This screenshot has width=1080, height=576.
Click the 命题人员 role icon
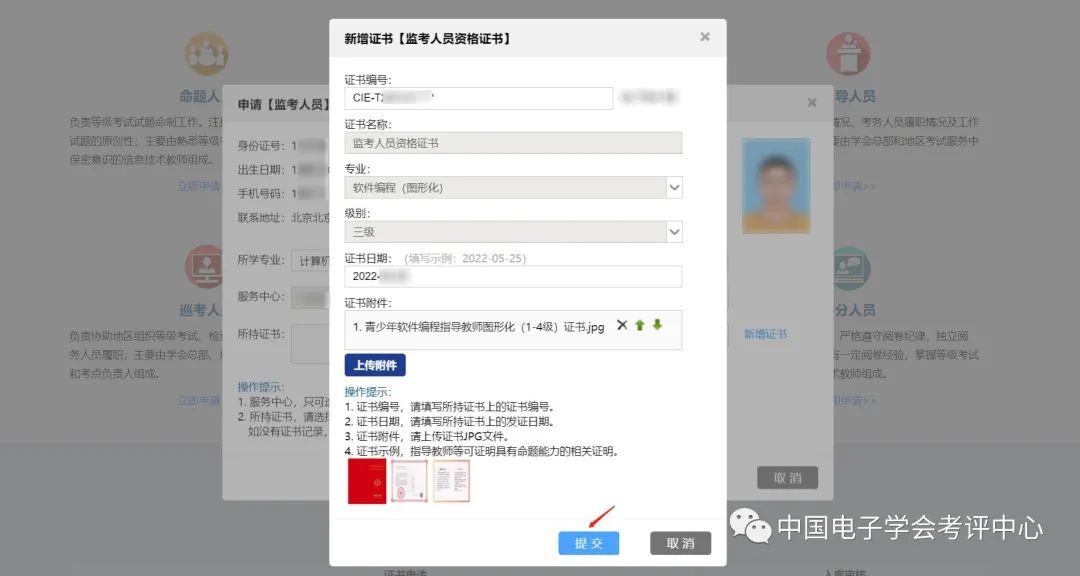pos(206,54)
